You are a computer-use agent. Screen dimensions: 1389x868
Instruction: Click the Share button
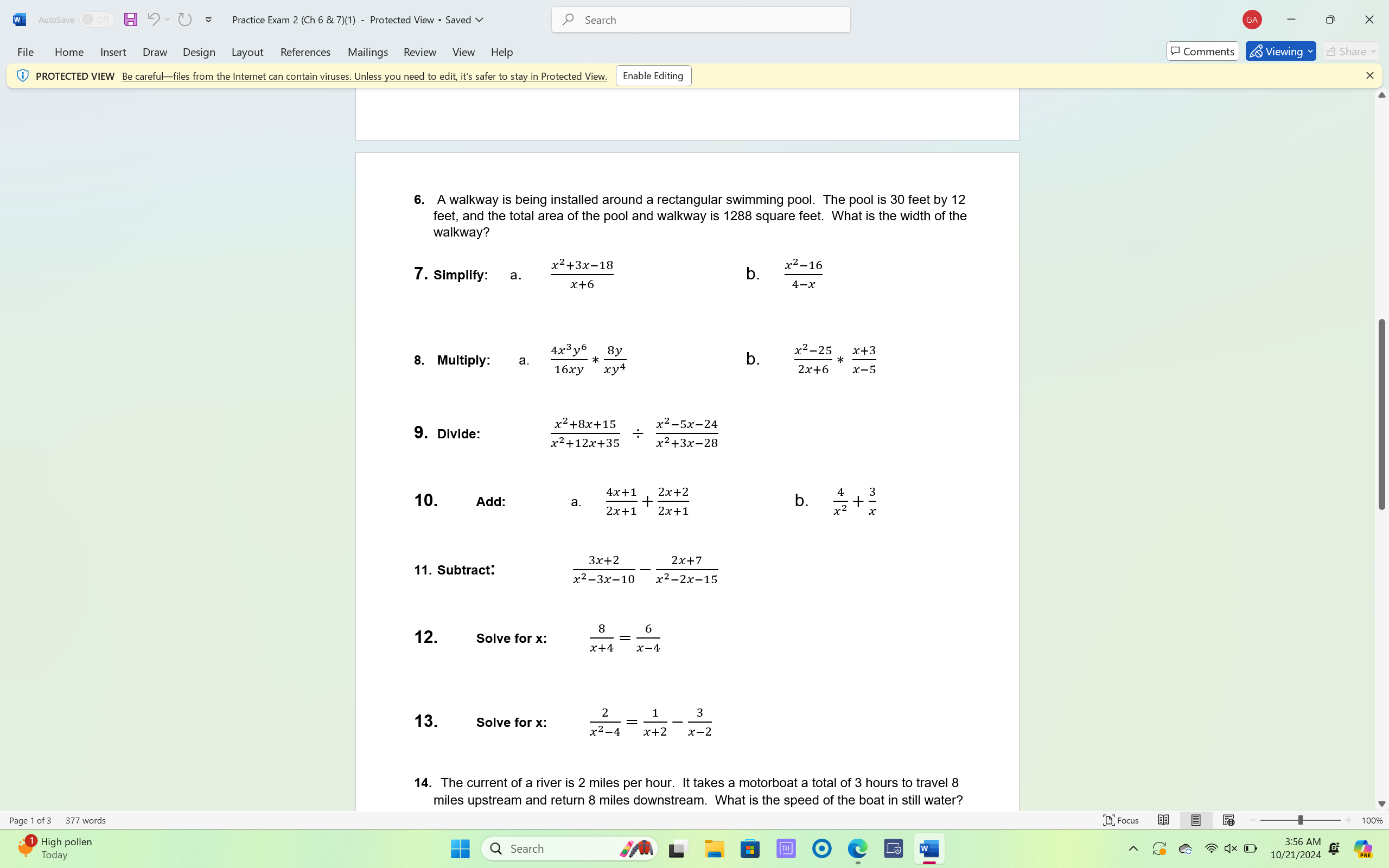pyautogui.click(x=1350, y=51)
